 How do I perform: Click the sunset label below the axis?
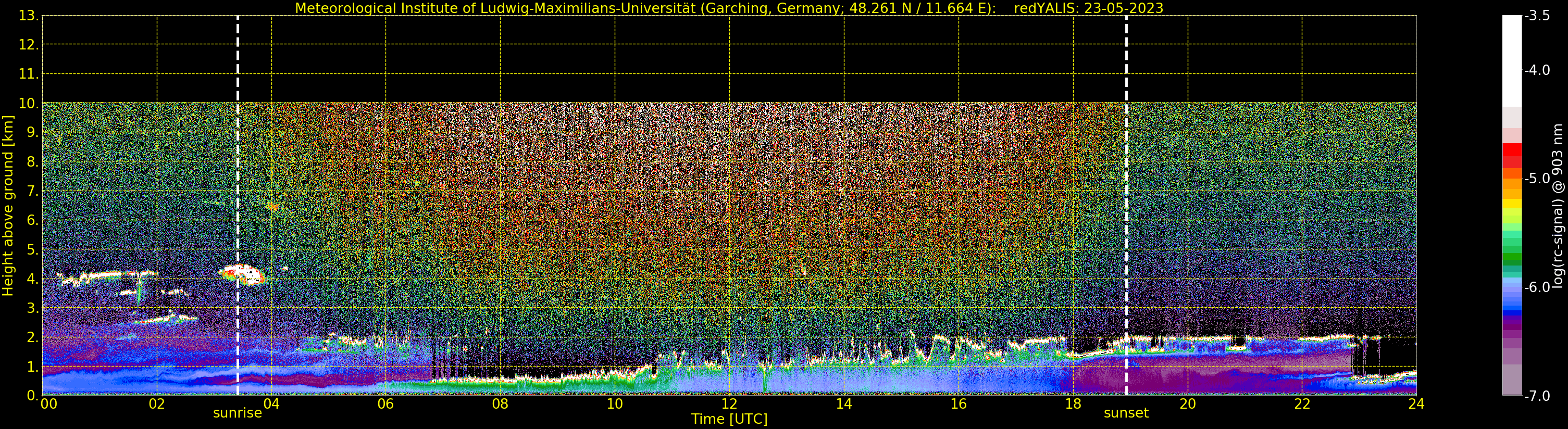point(1126,413)
